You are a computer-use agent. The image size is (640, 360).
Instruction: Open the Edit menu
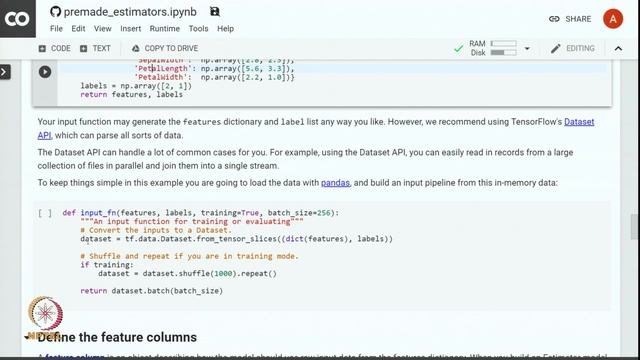(78, 29)
